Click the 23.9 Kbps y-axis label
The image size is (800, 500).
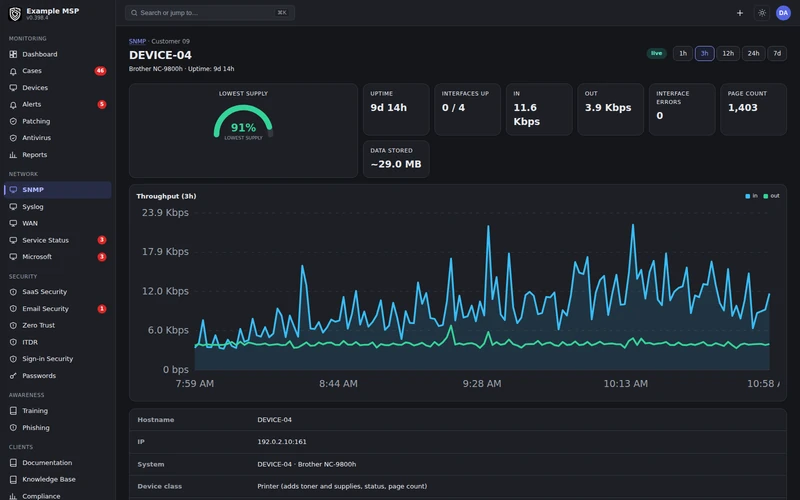coord(165,213)
